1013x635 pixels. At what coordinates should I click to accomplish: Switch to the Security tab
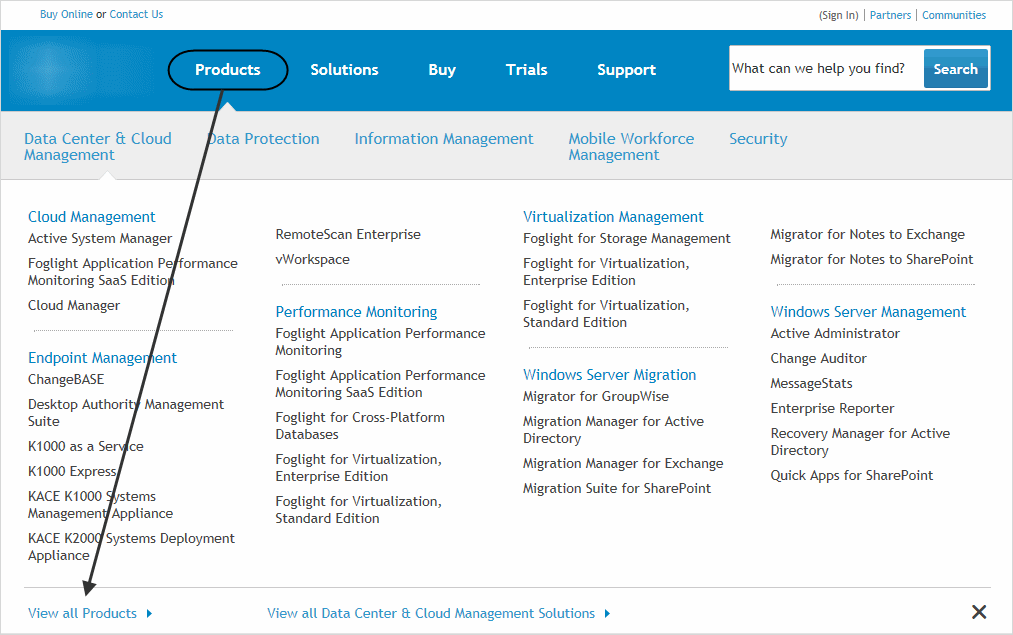[x=758, y=139]
